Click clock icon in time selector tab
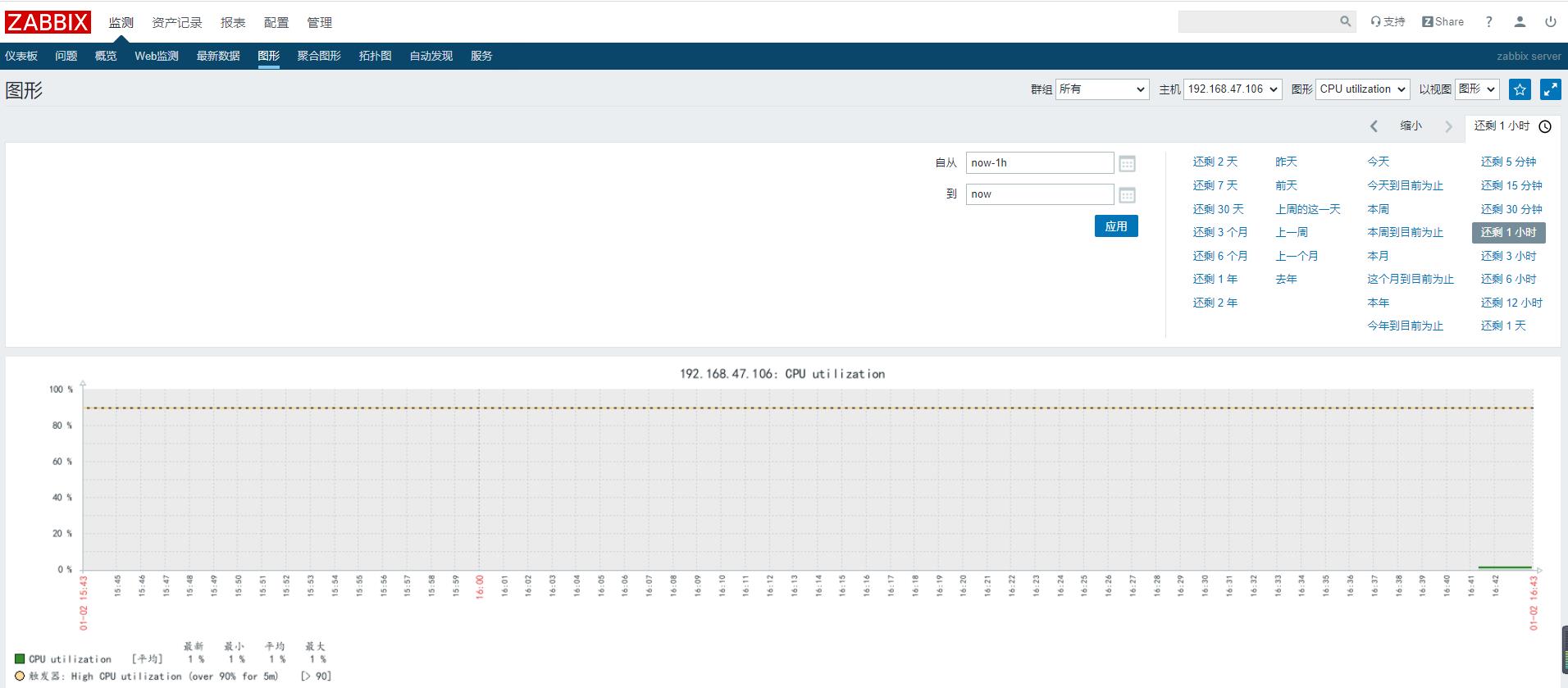 coord(1545,126)
